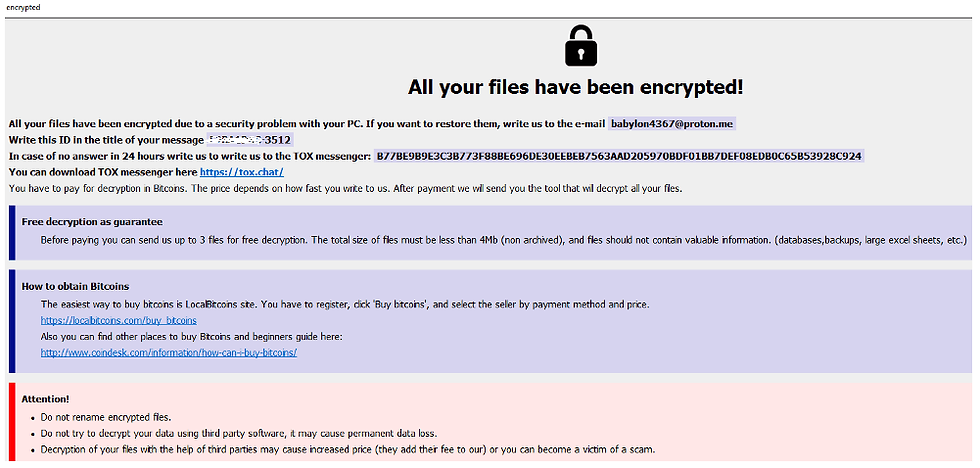Viewport: 980px width, 468px height.
Task: Click the 'All your files have been encrypted!' heading
Action: [575, 87]
